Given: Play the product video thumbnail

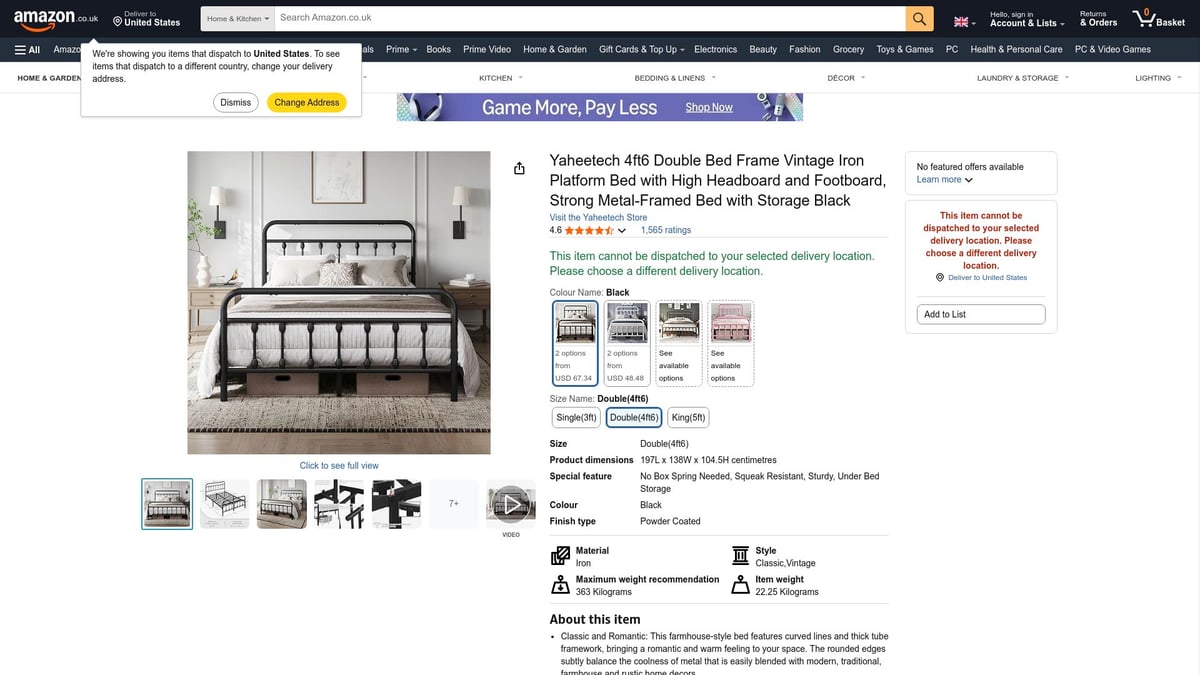Looking at the screenshot, I should 511,504.
